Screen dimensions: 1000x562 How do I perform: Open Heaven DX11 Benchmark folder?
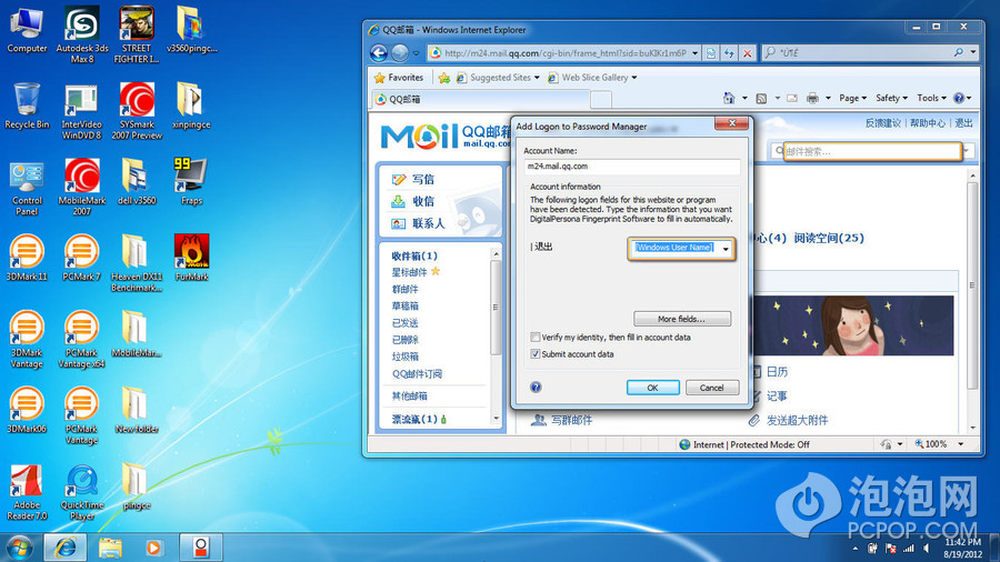136,263
